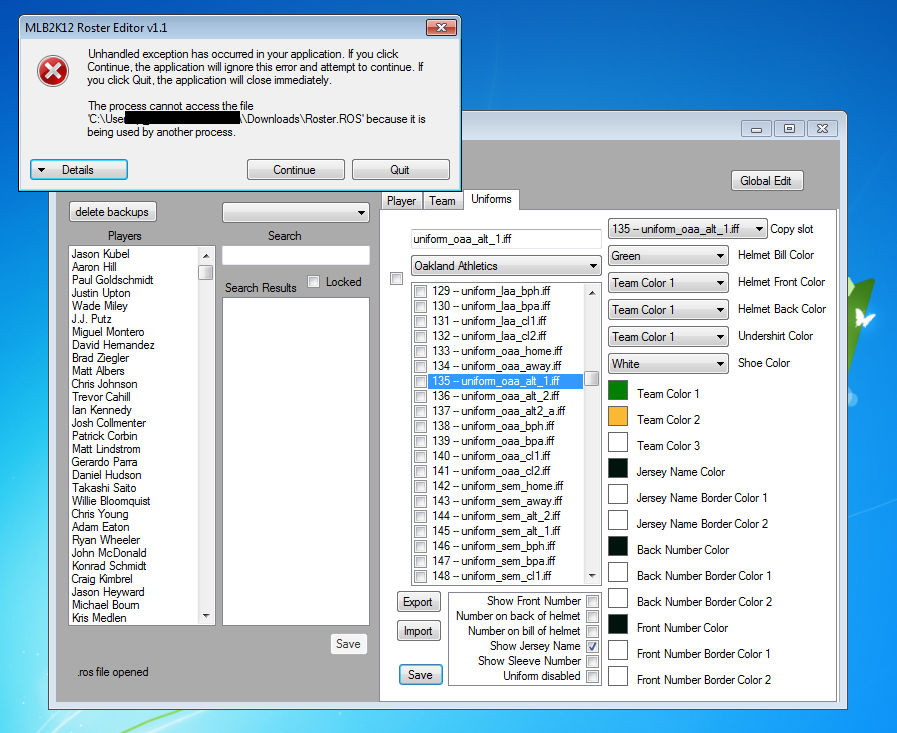This screenshot has height=733, width=897.
Task: Enable Show Sleeve Number
Action: pos(593,661)
